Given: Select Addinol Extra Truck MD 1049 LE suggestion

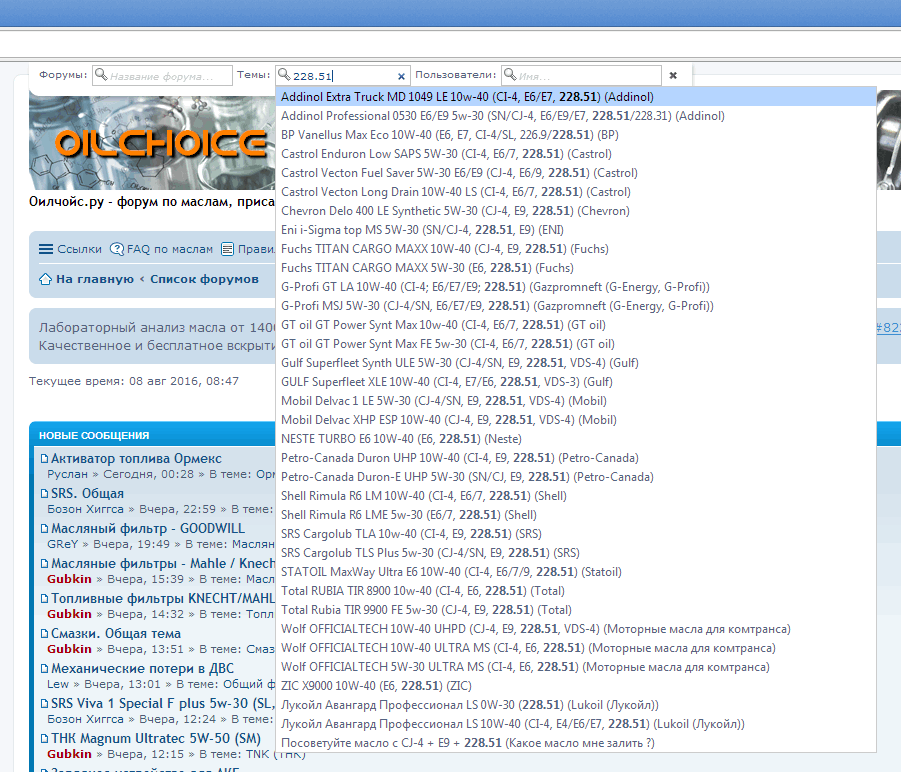Looking at the screenshot, I should tap(576, 96).
